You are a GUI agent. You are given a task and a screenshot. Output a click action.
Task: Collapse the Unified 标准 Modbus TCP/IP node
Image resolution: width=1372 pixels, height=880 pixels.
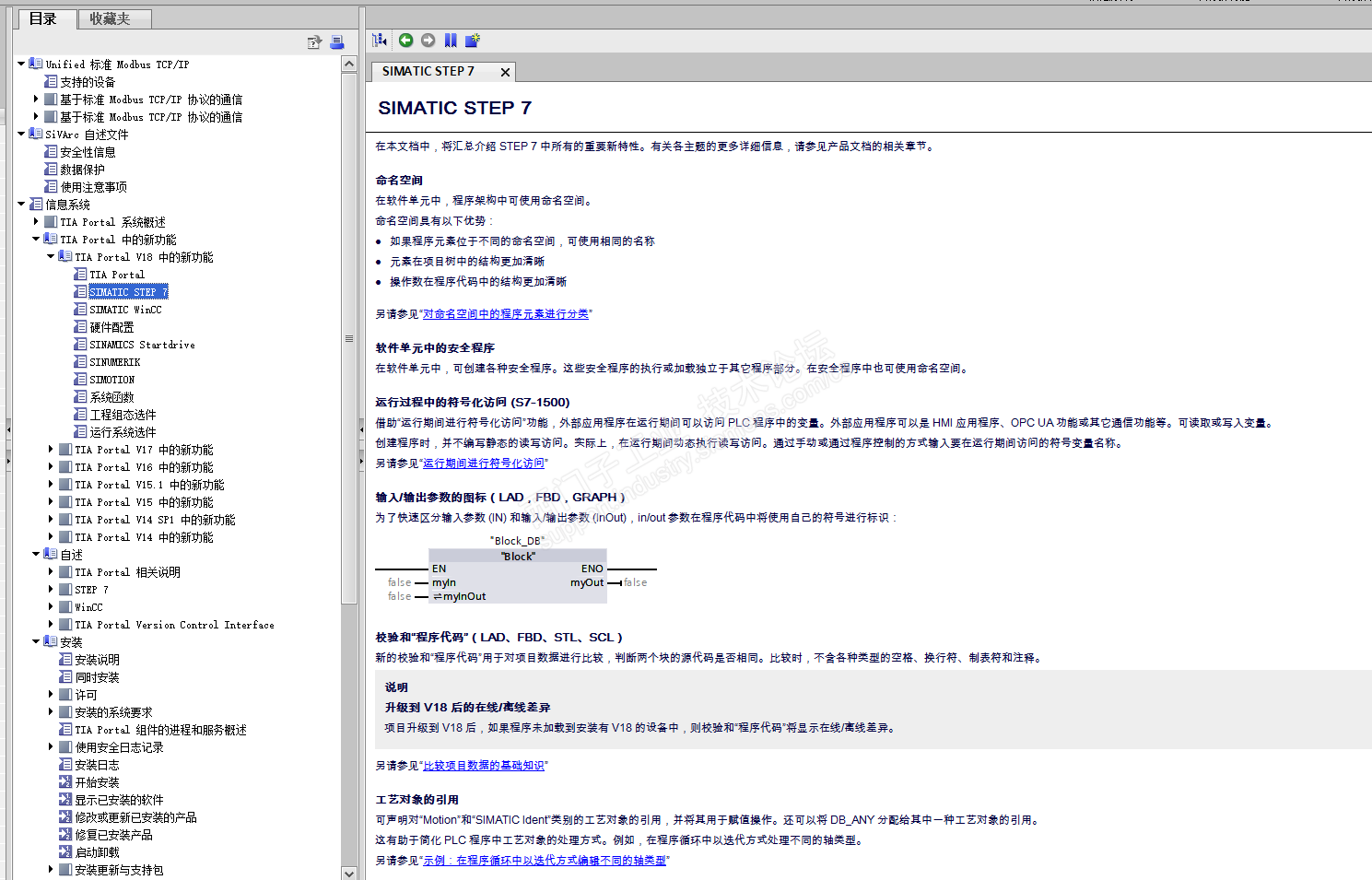tap(21, 65)
